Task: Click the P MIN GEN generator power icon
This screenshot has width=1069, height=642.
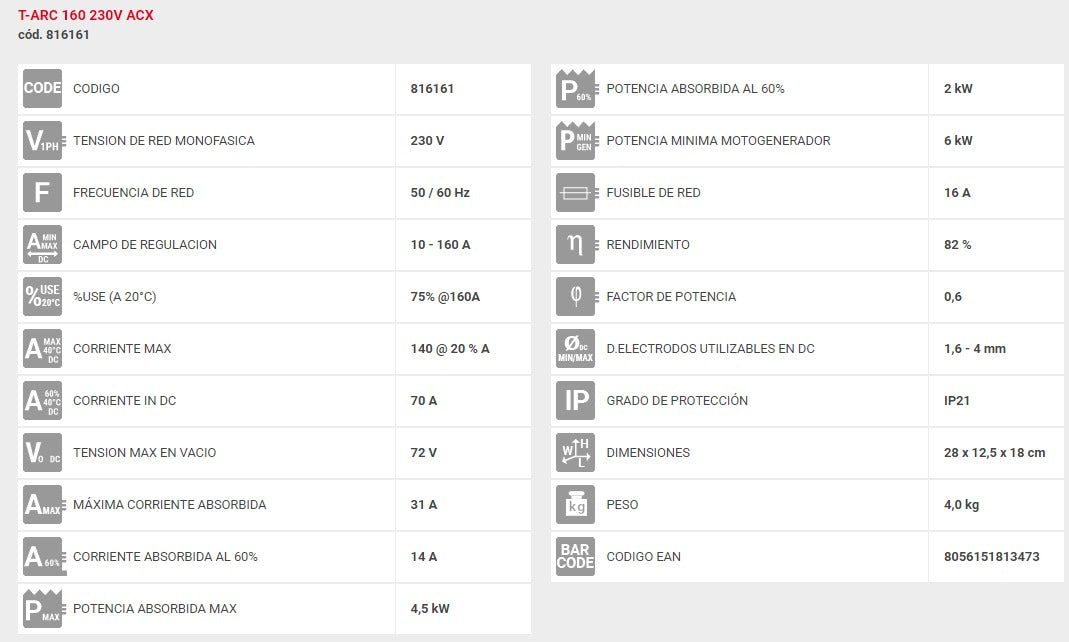Action: click(x=577, y=140)
